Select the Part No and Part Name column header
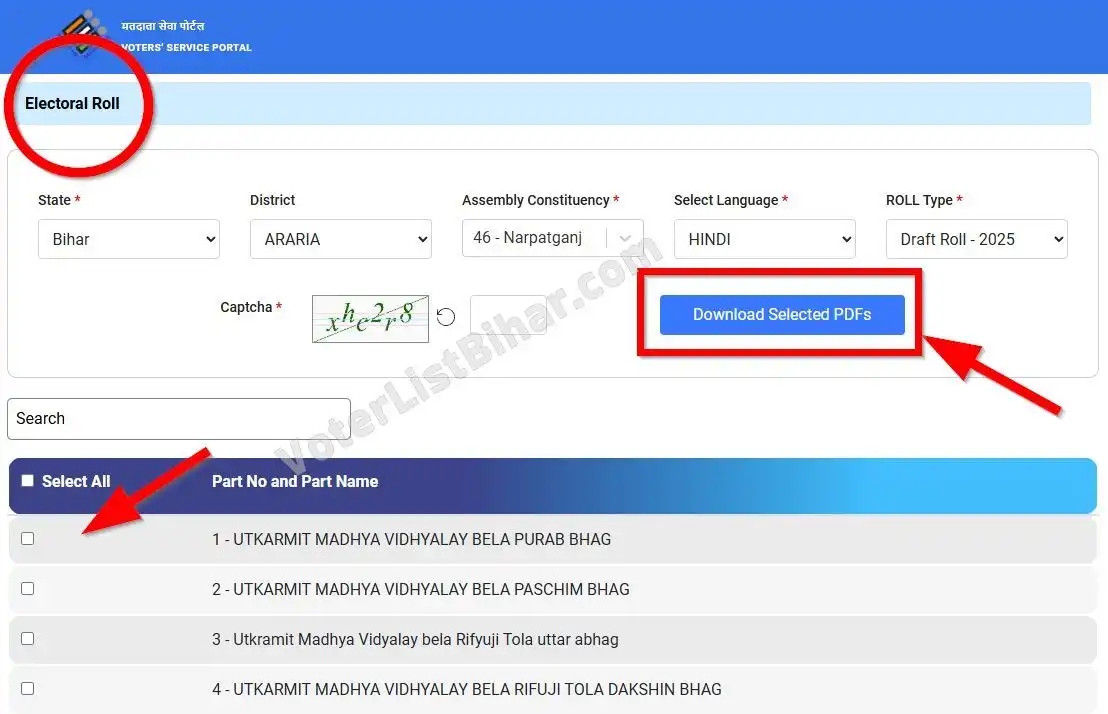 294,481
